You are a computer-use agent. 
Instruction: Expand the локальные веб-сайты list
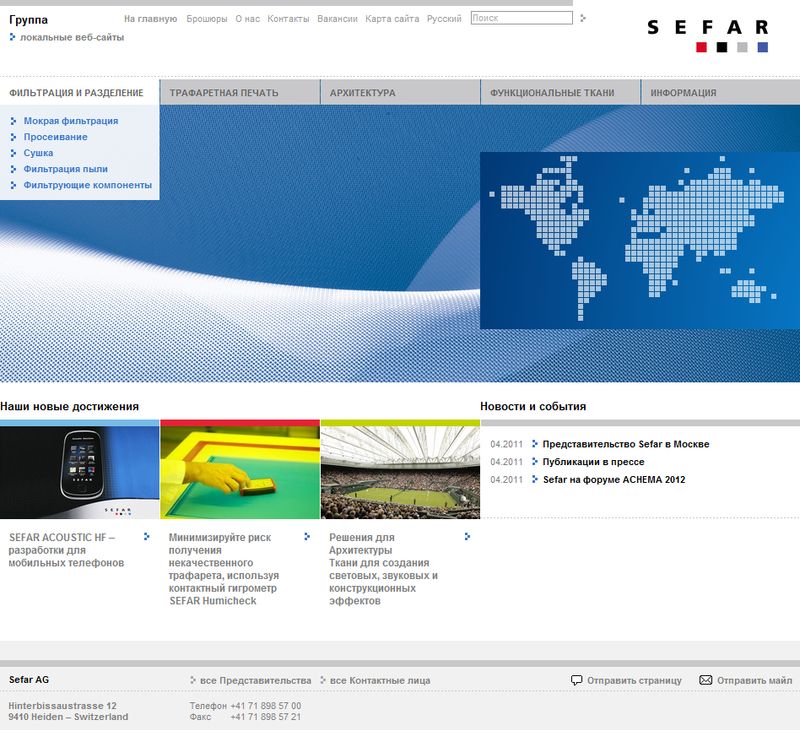click(72, 37)
